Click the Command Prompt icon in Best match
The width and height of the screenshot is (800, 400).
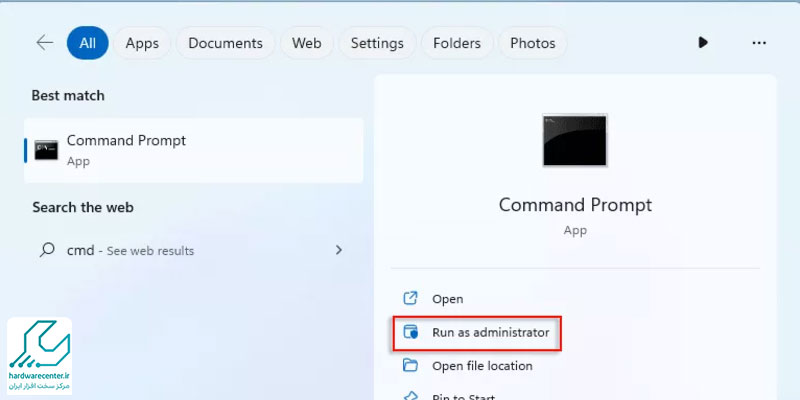click(x=46, y=150)
